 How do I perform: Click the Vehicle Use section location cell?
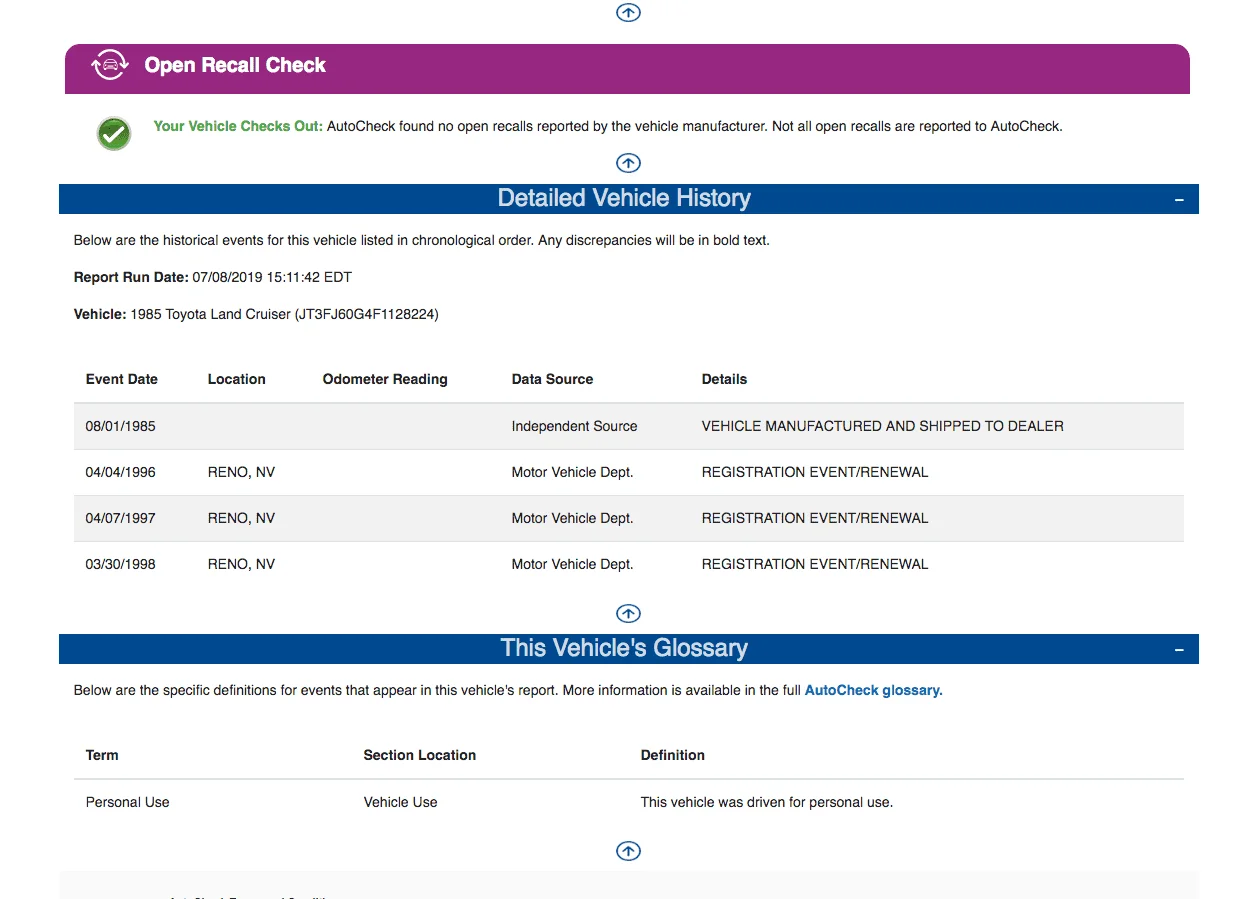point(401,802)
